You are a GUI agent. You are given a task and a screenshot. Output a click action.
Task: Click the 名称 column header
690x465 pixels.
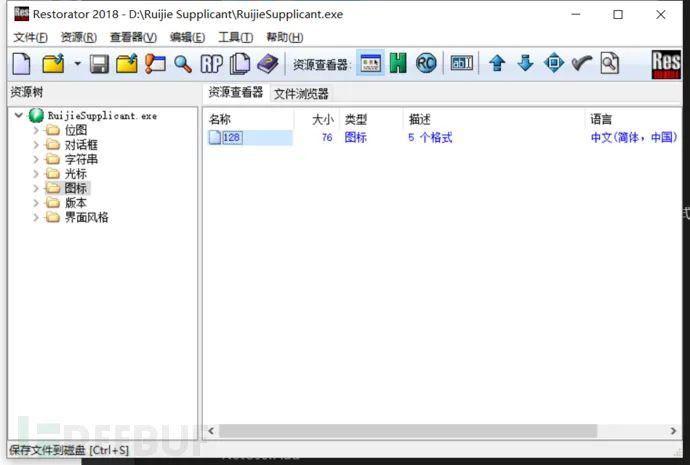click(x=250, y=119)
